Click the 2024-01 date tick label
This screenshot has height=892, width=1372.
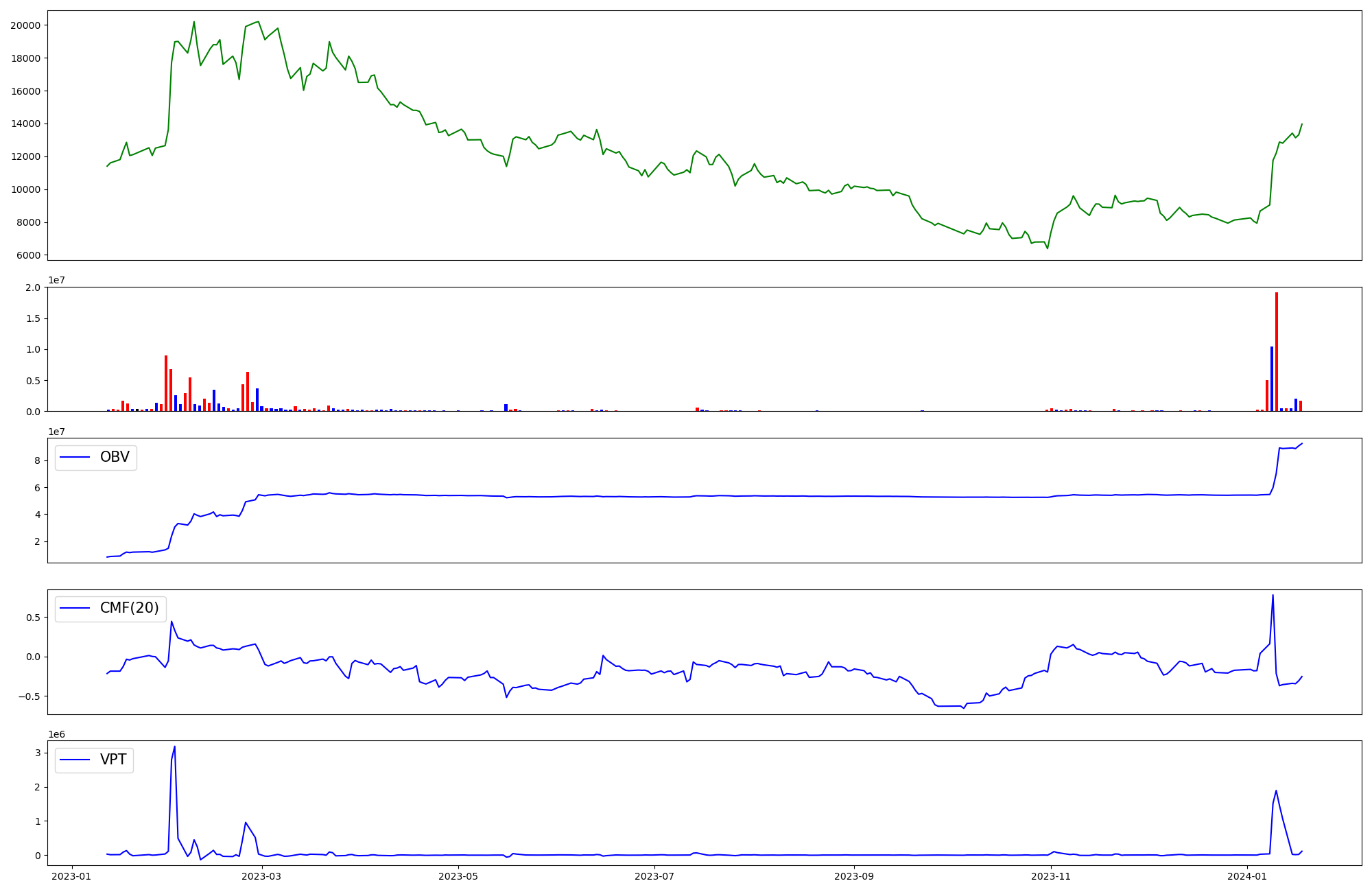pyautogui.click(x=1247, y=876)
